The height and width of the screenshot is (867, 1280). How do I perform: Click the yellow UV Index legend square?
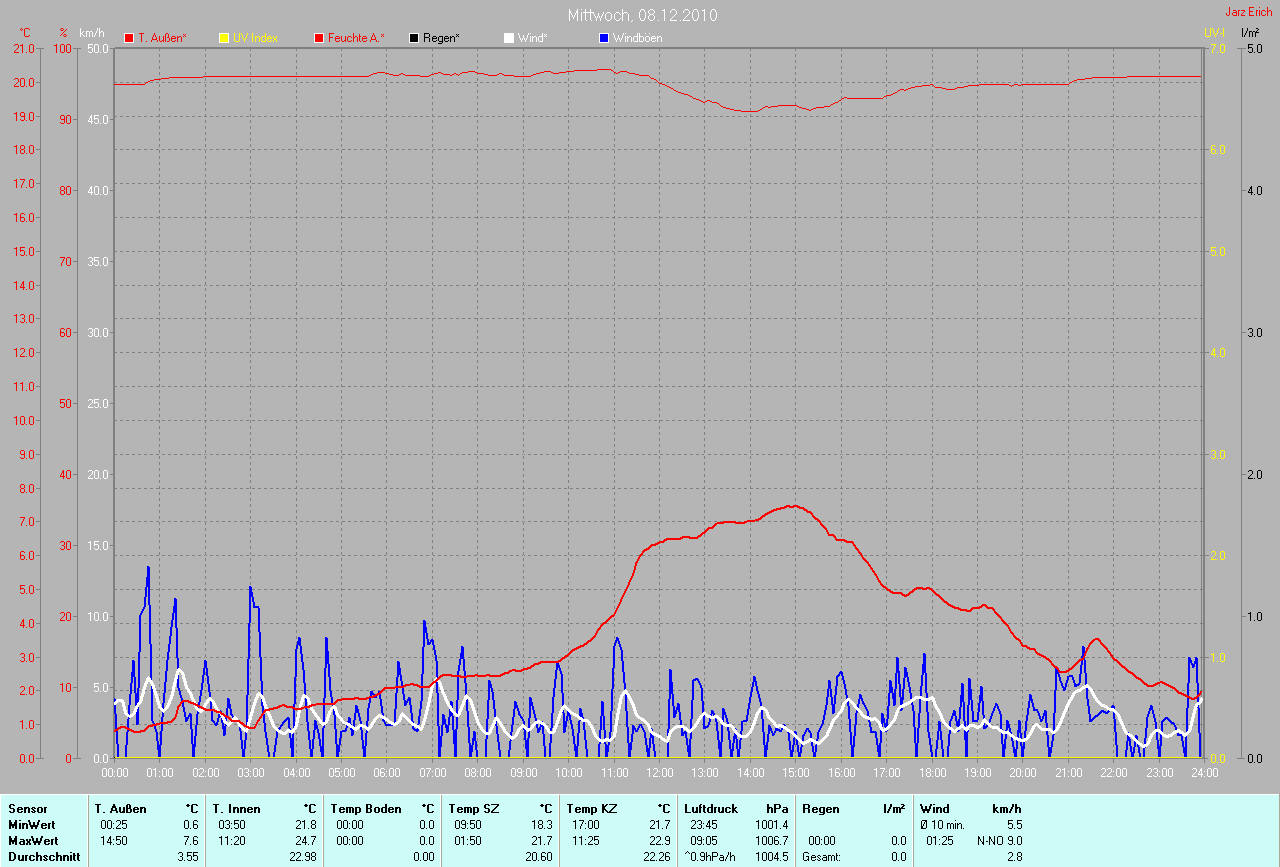click(224, 38)
